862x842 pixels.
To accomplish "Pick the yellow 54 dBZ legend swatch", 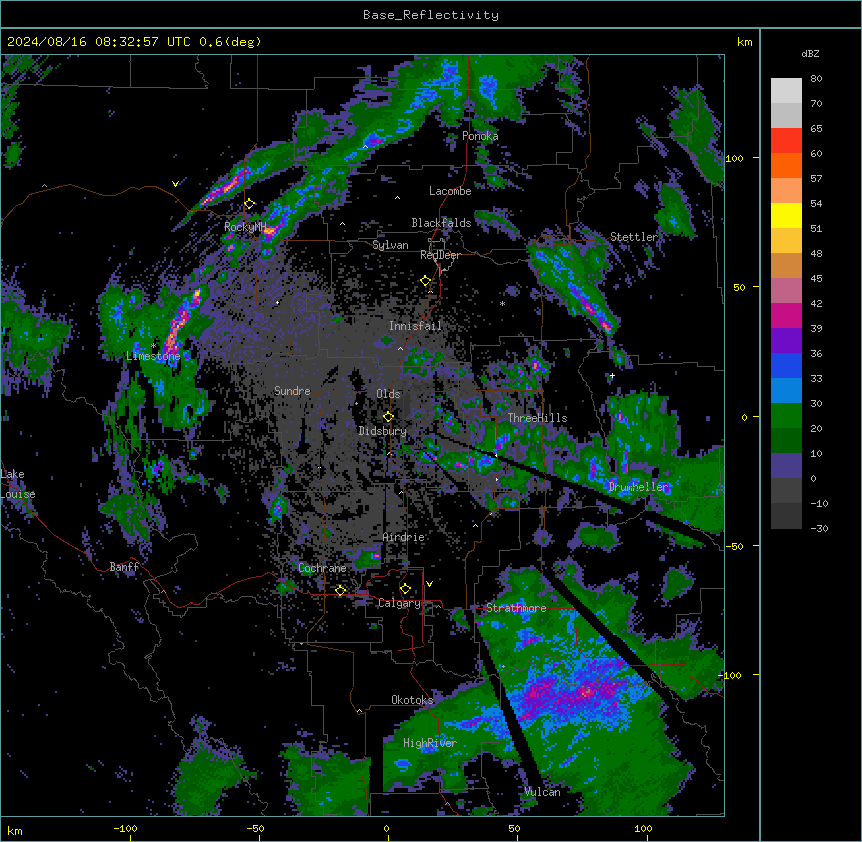I will click(786, 215).
